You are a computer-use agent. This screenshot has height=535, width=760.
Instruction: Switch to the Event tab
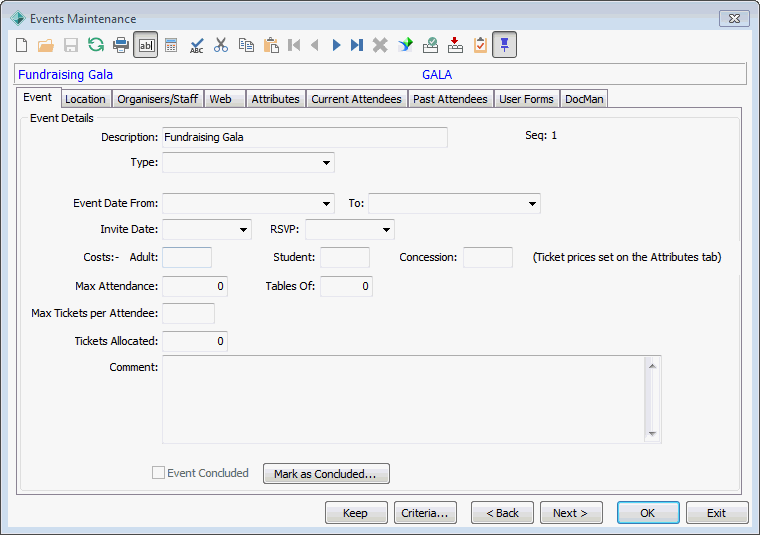[x=38, y=97]
